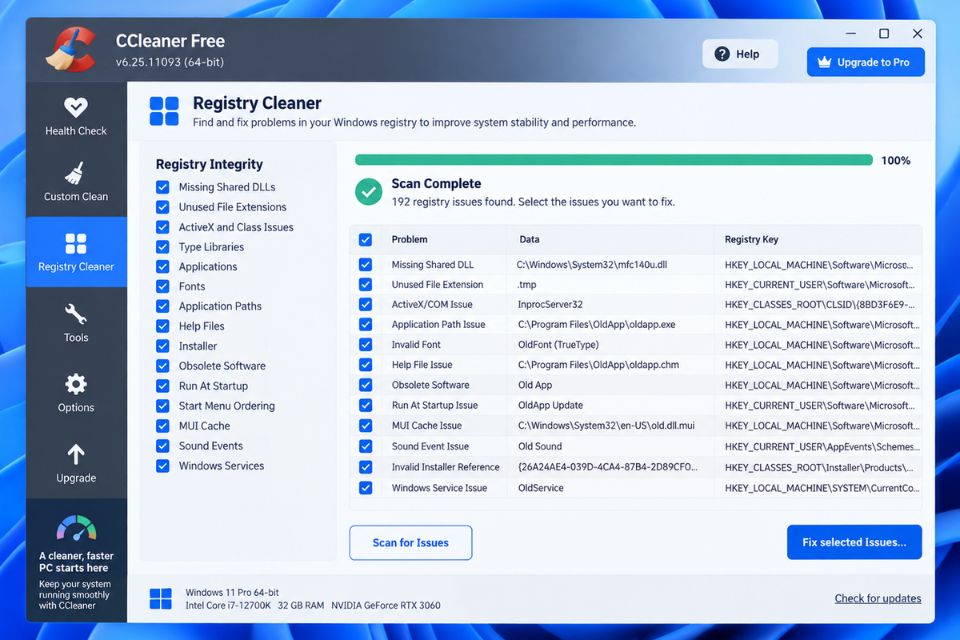The image size is (960, 640).
Task: Toggle Applications checkbox
Action: coord(162,266)
